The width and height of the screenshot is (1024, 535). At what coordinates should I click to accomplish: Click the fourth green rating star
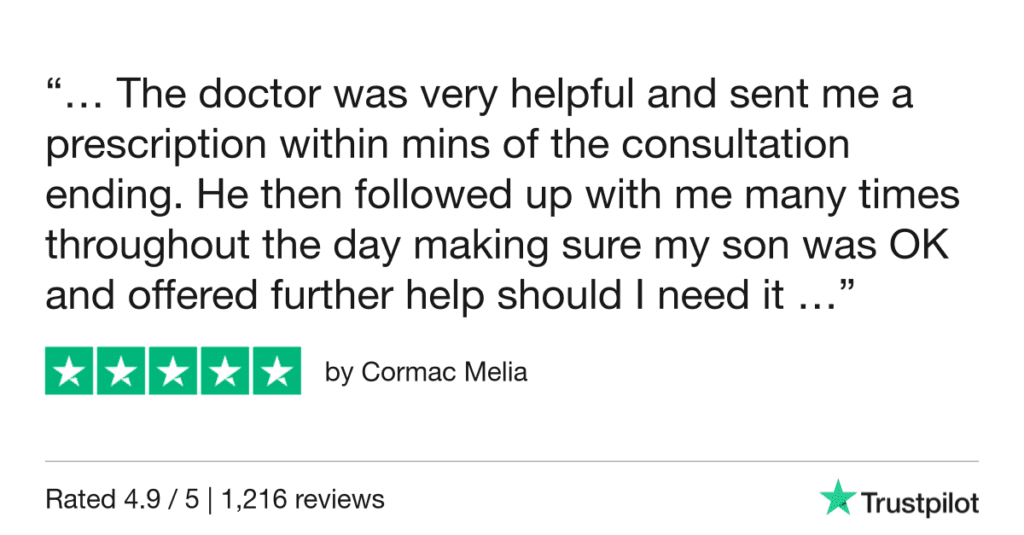pos(224,371)
